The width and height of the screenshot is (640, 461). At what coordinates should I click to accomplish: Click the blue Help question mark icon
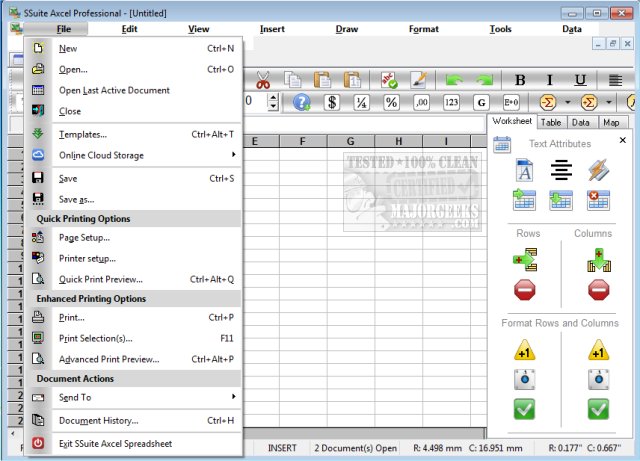[x=302, y=102]
